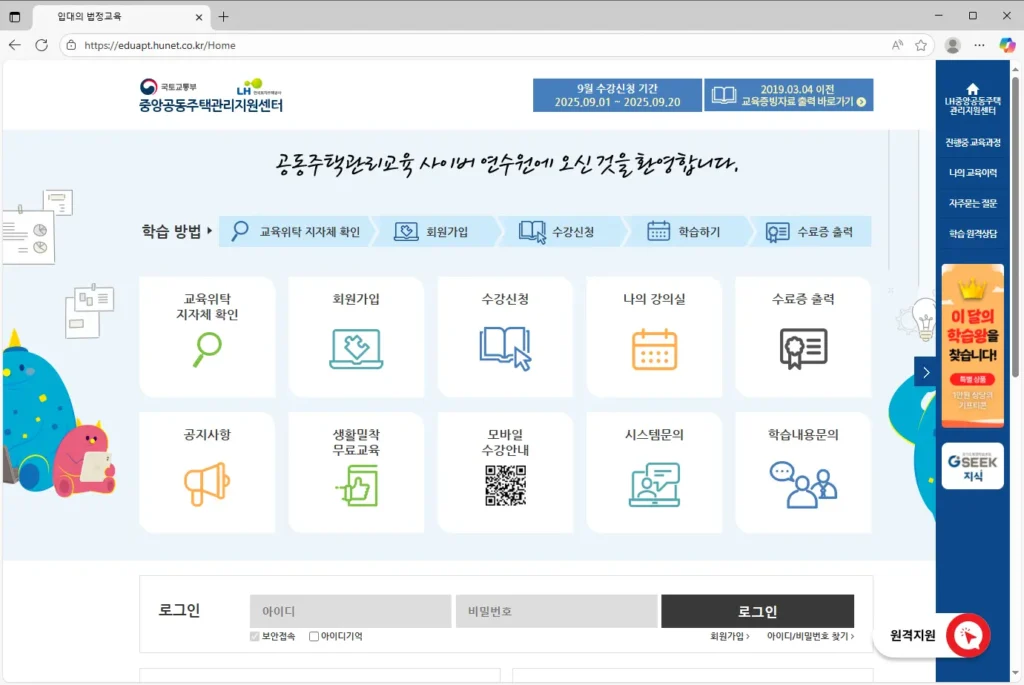Open 시스템문의 via the monitor icon
1024x685 pixels.
[654, 487]
